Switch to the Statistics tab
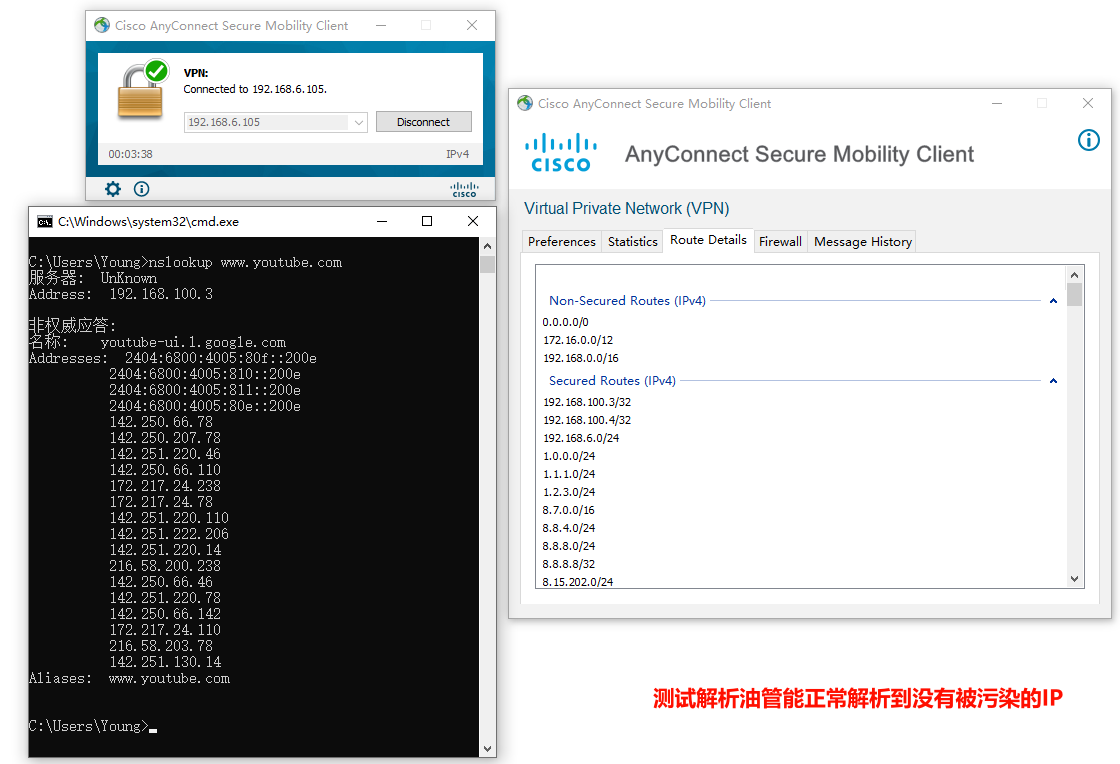1120x764 pixels. (x=632, y=241)
